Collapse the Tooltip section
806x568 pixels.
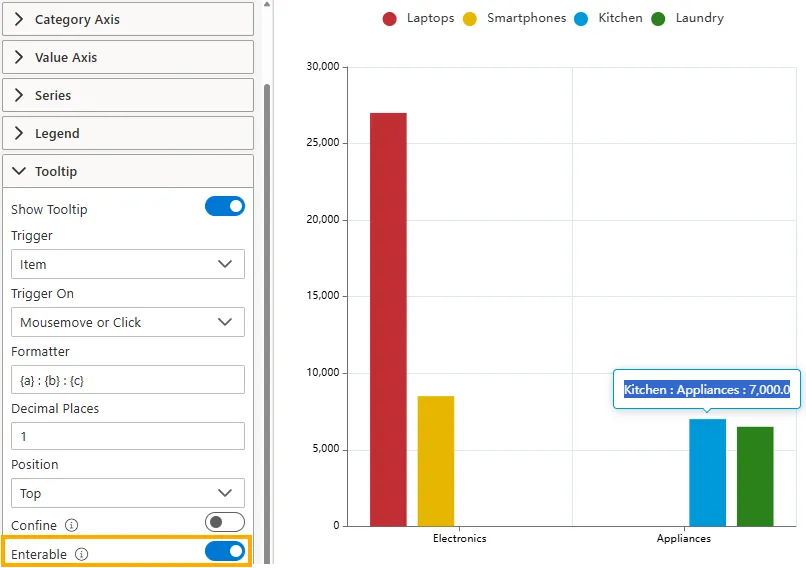tap(127, 171)
